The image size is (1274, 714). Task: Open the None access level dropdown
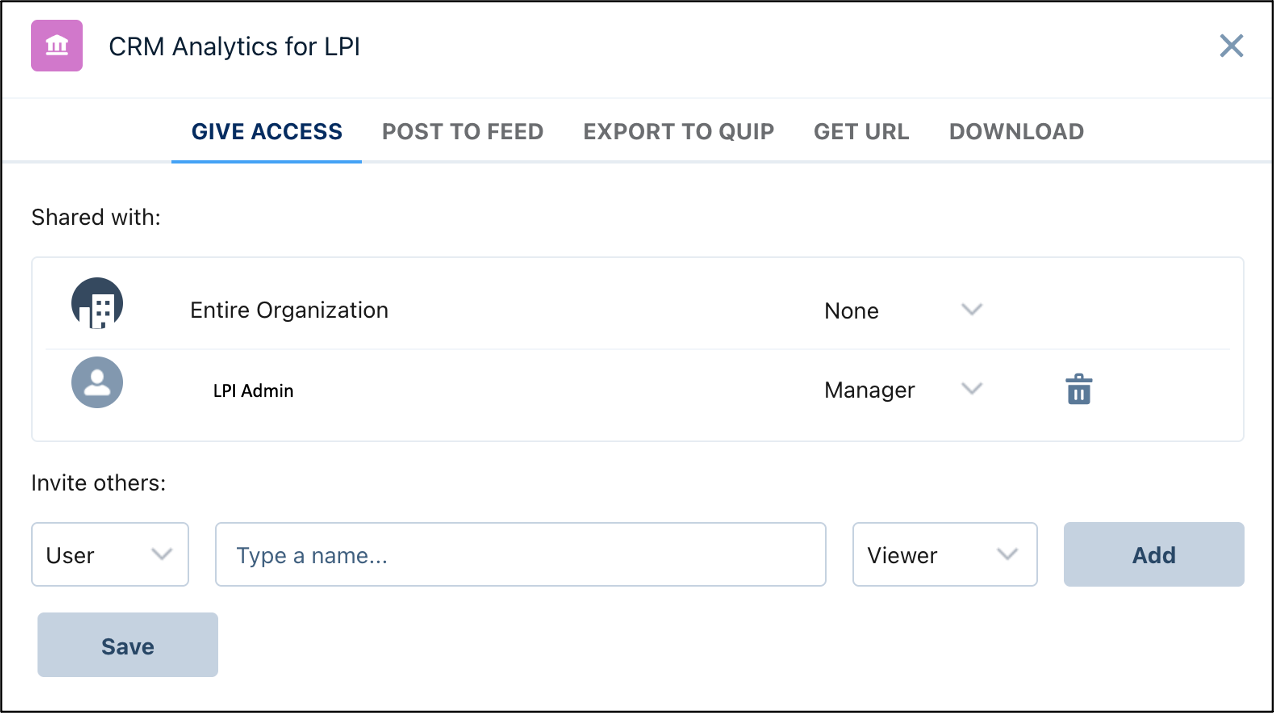click(x=905, y=310)
